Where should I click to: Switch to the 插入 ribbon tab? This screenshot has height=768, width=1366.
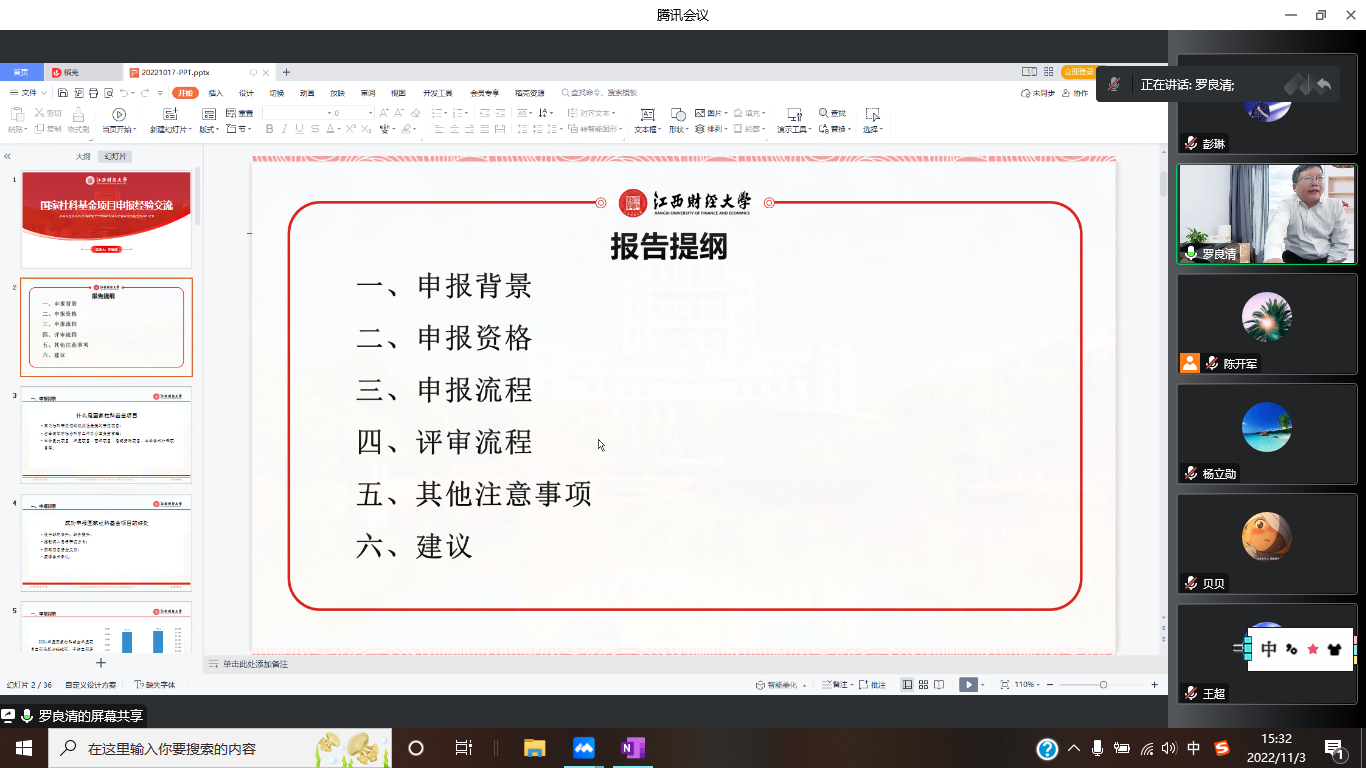point(215,93)
